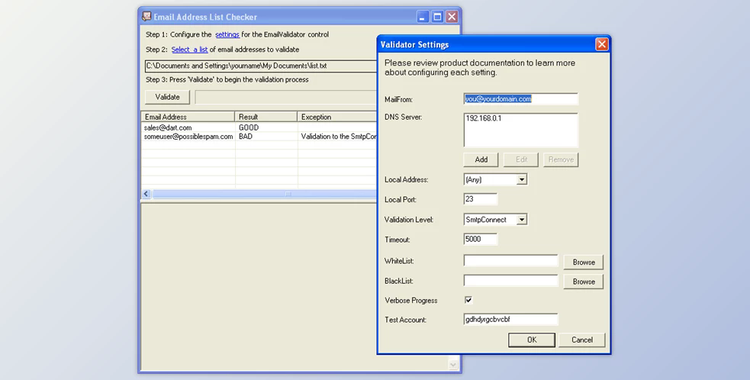Open the Local Address dropdown
The height and width of the screenshot is (380, 750).
point(522,179)
